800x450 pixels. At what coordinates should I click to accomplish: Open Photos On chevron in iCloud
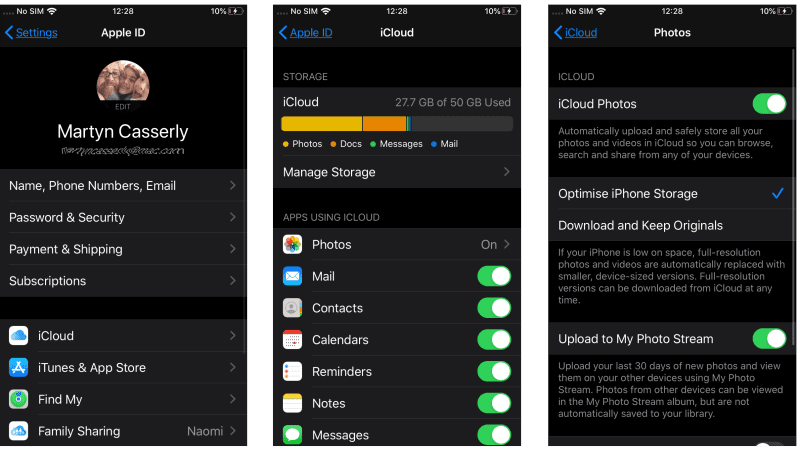[507, 244]
